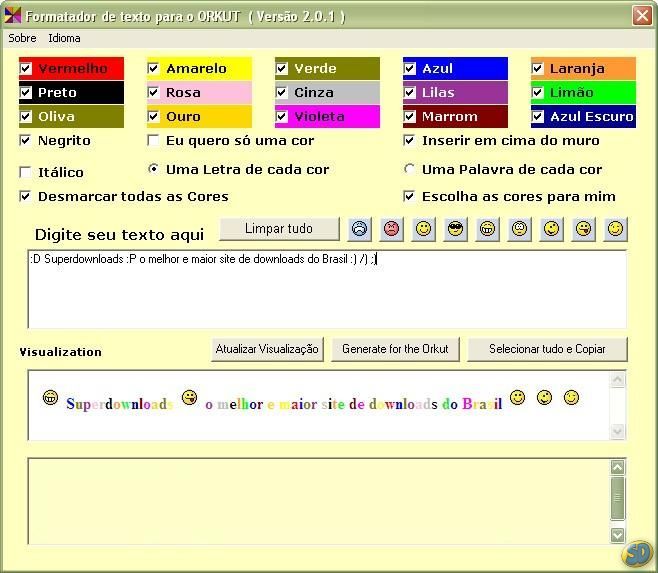Viewport: 658px width, 573px height.
Task: Click Atualizar Visualização button
Action: (x=267, y=349)
